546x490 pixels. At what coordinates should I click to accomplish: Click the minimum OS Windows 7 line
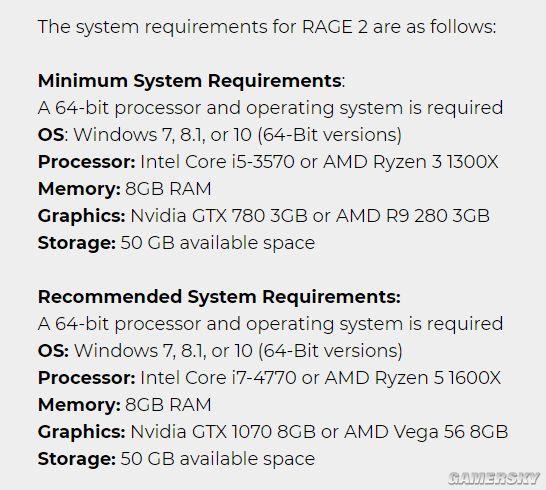point(220,135)
